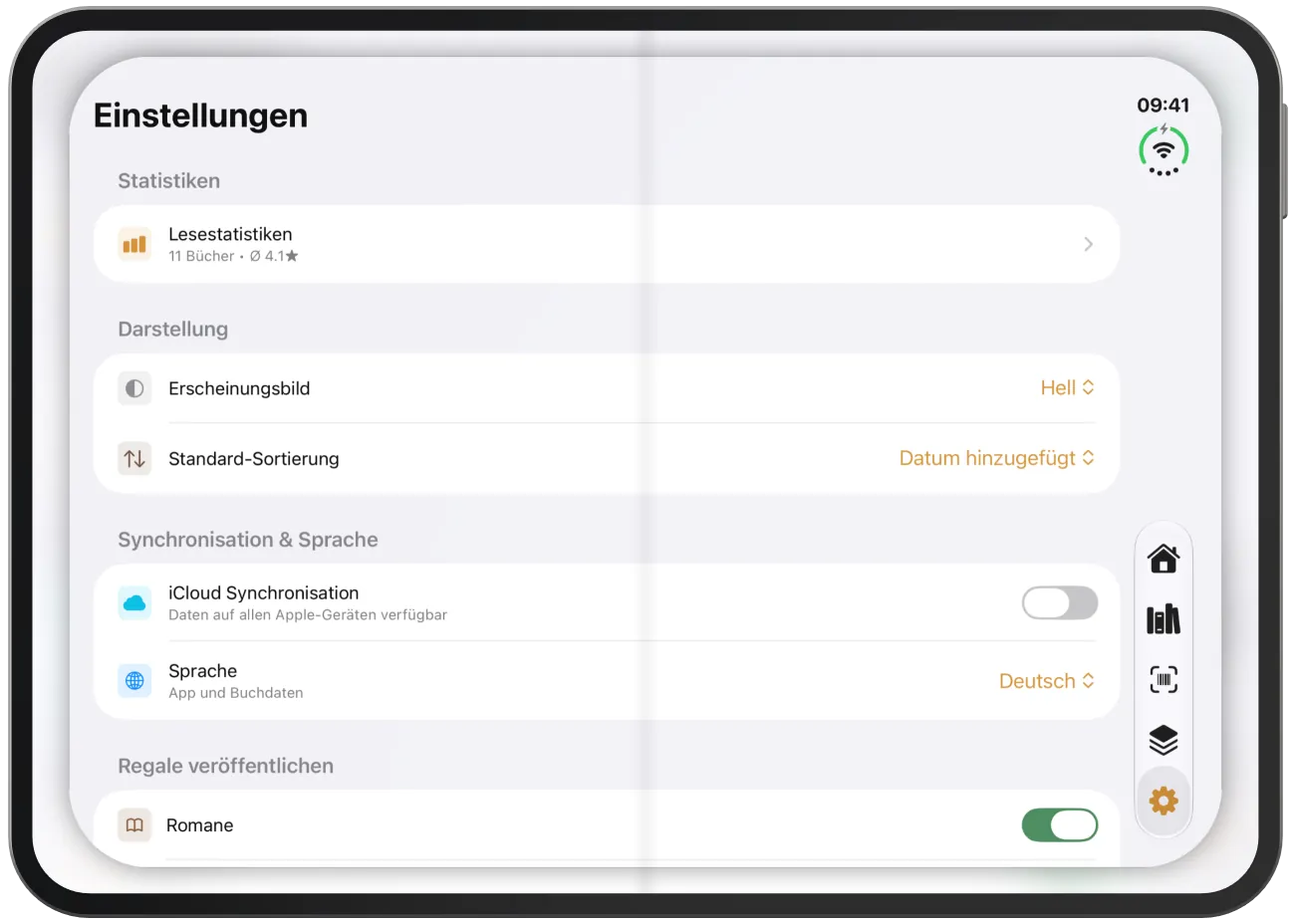
Task: Open the Erscheinungsbild 'Hell' dropdown
Action: click(1068, 388)
